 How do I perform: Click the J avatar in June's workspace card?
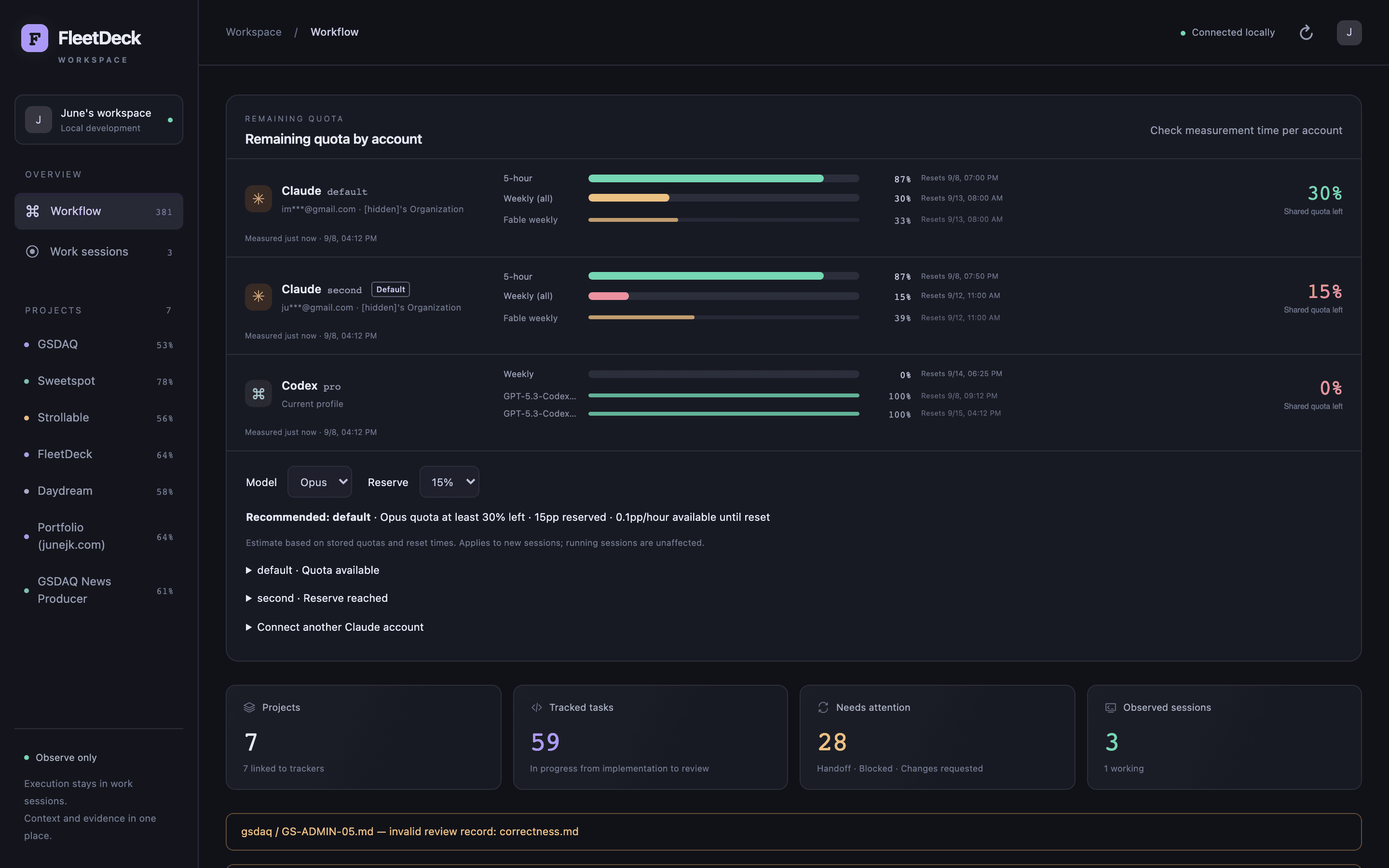pyautogui.click(x=39, y=120)
